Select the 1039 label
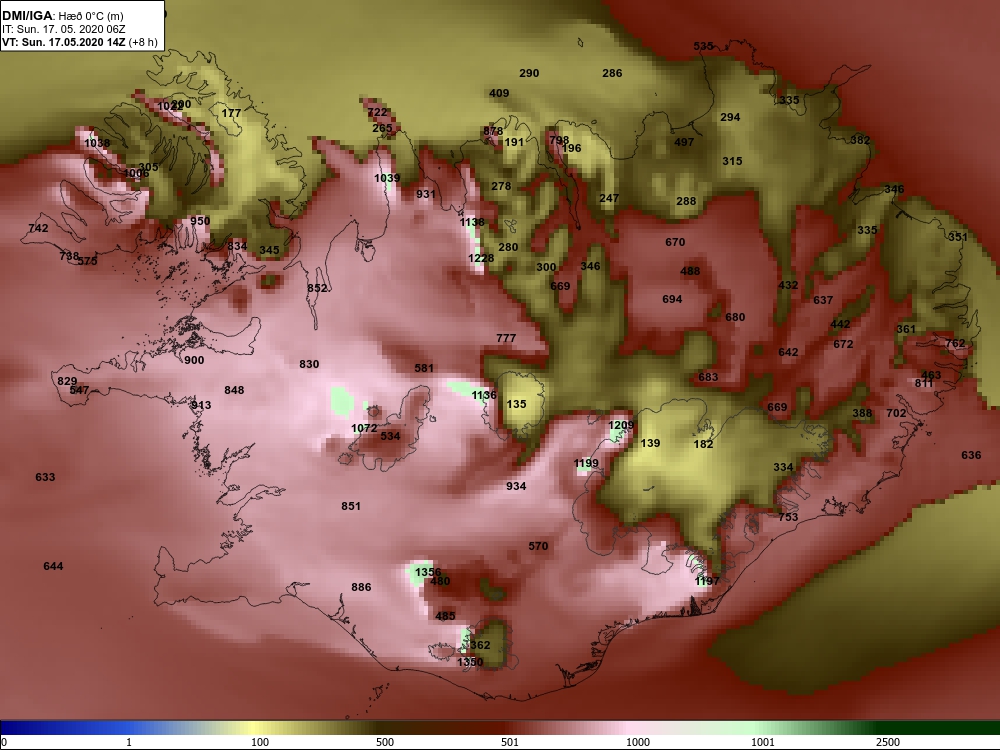1000x750 pixels. click(387, 178)
